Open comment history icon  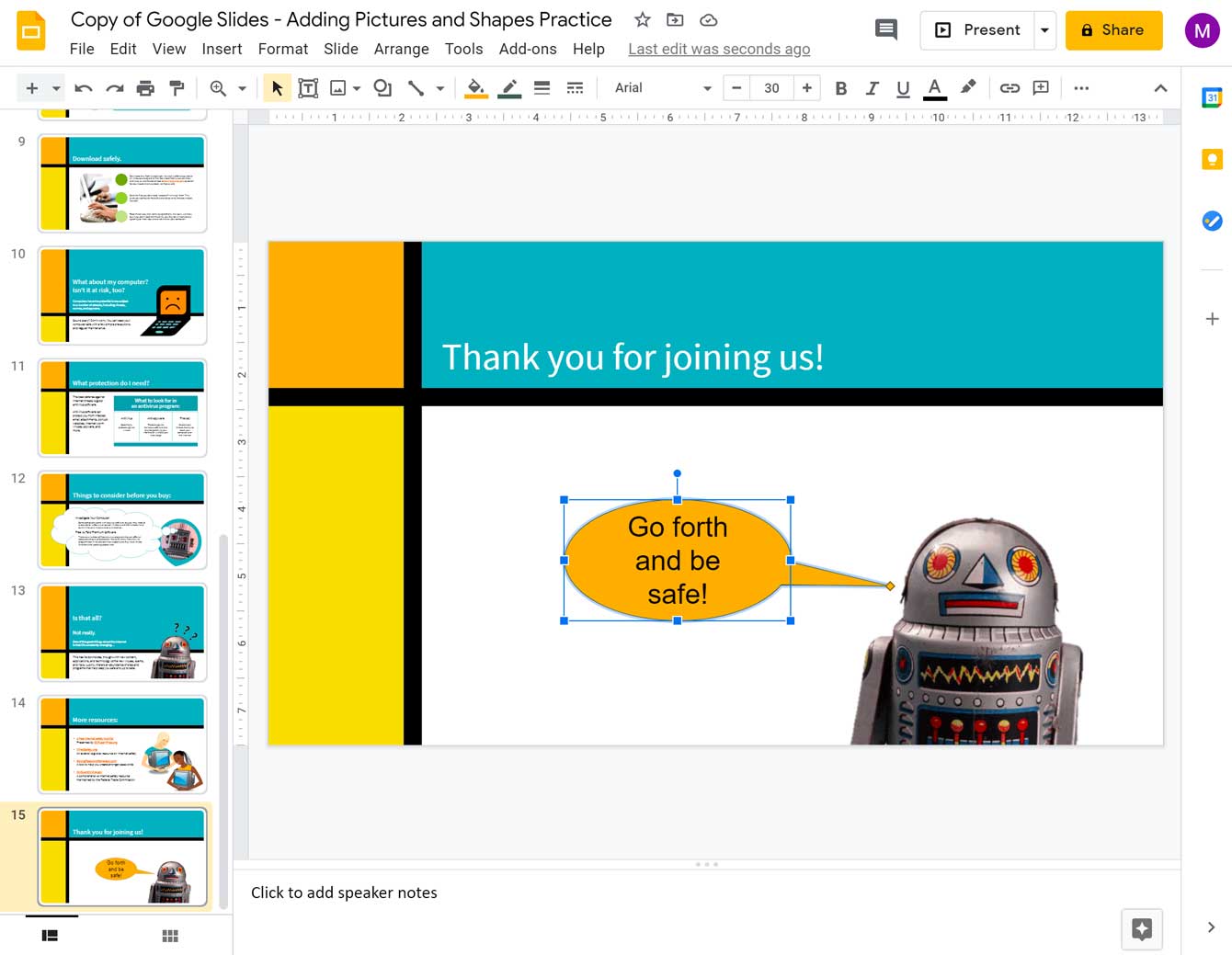coord(885,29)
